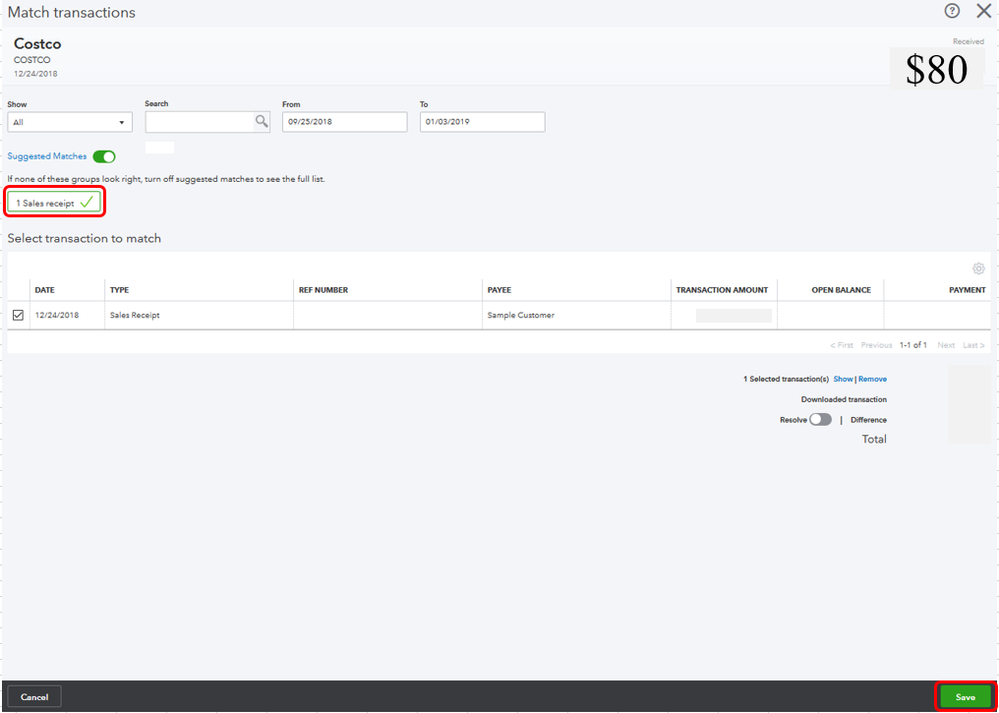Go to First page in pagination
This screenshot has height=713, width=999.
(x=842, y=345)
